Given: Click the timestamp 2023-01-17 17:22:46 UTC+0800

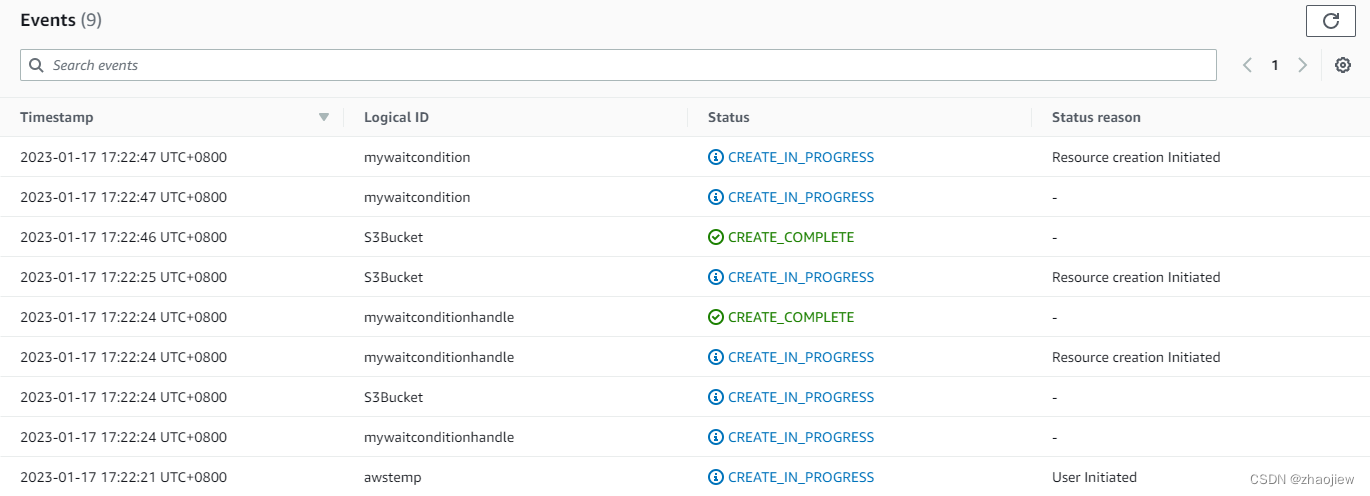Looking at the screenshot, I should (123, 237).
